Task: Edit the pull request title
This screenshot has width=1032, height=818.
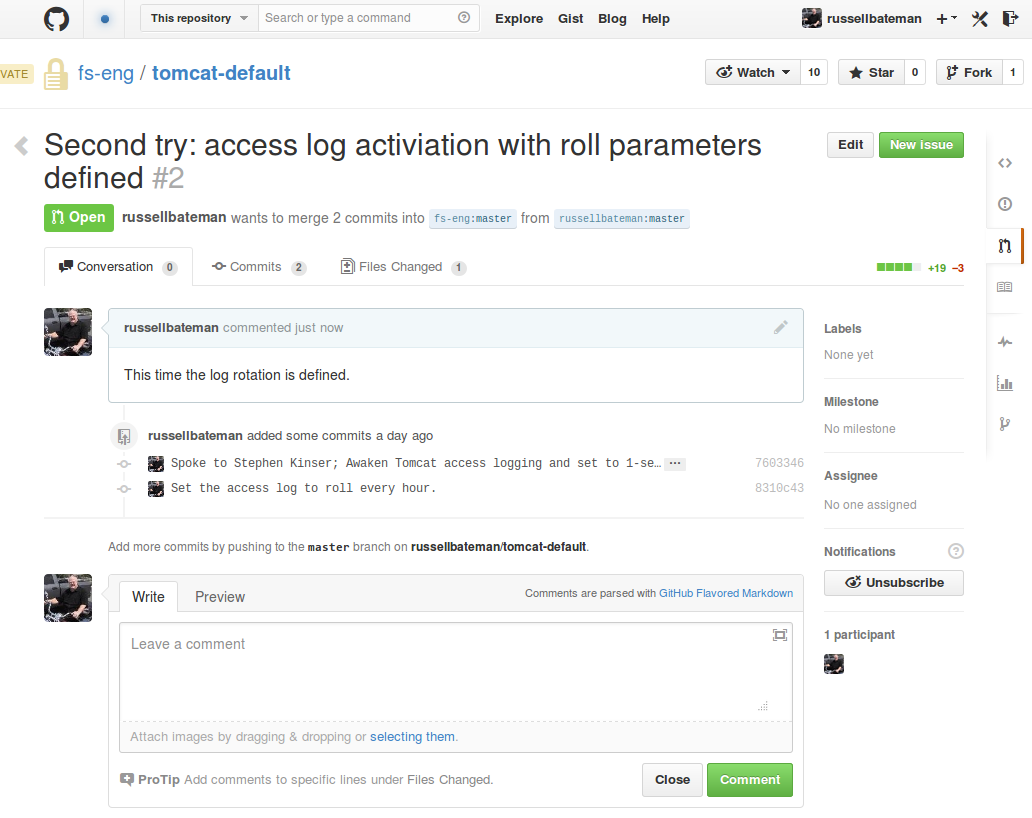Action: click(850, 145)
